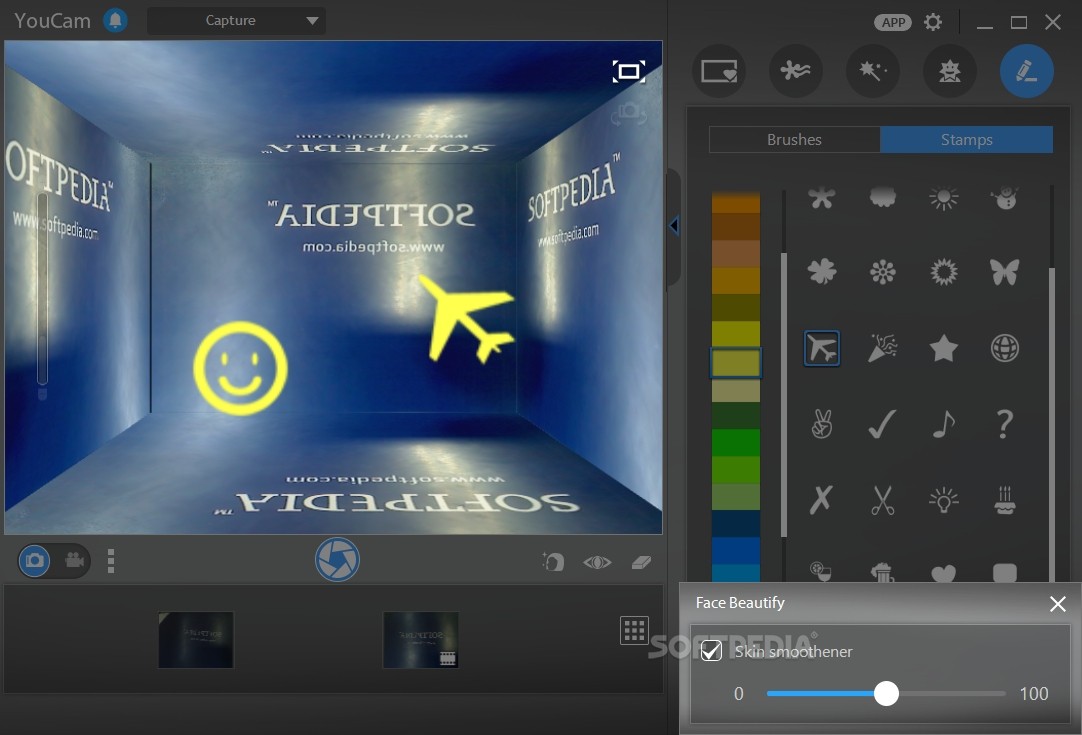Open the avatars and gadgets panel
The width and height of the screenshot is (1082, 735).
point(950,71)
